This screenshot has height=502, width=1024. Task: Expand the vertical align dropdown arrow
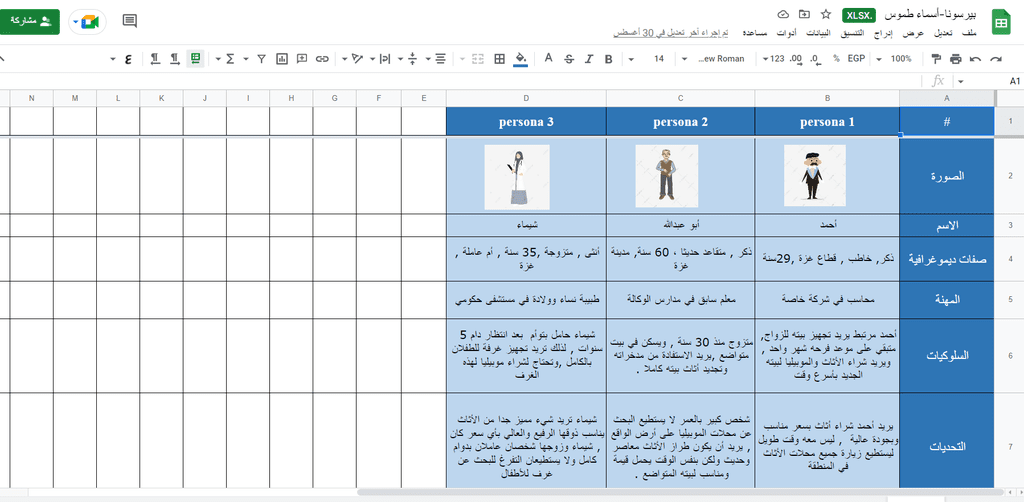[399, 59]
